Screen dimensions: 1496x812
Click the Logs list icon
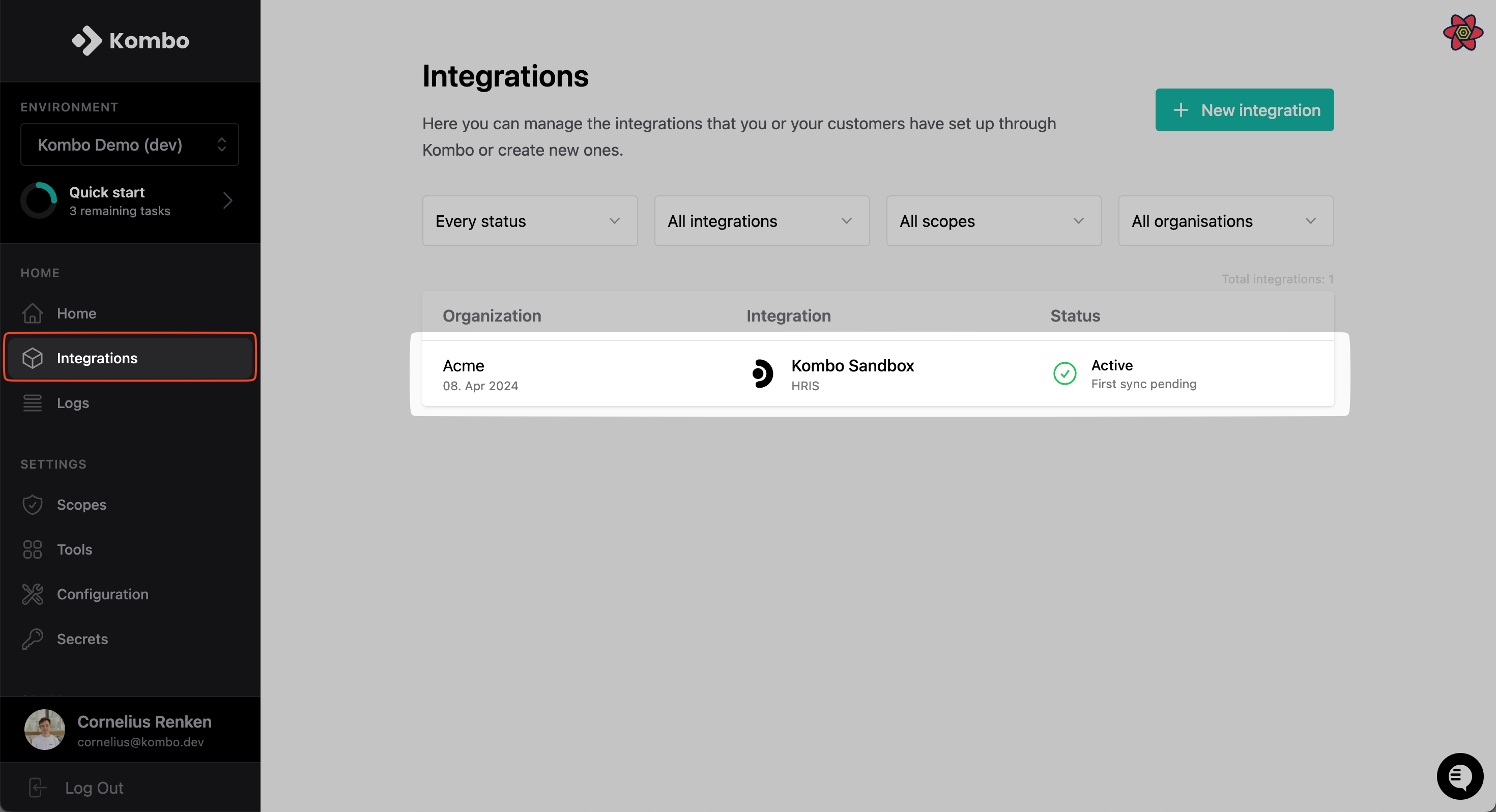pyautogui.click(x=33, y=402)
